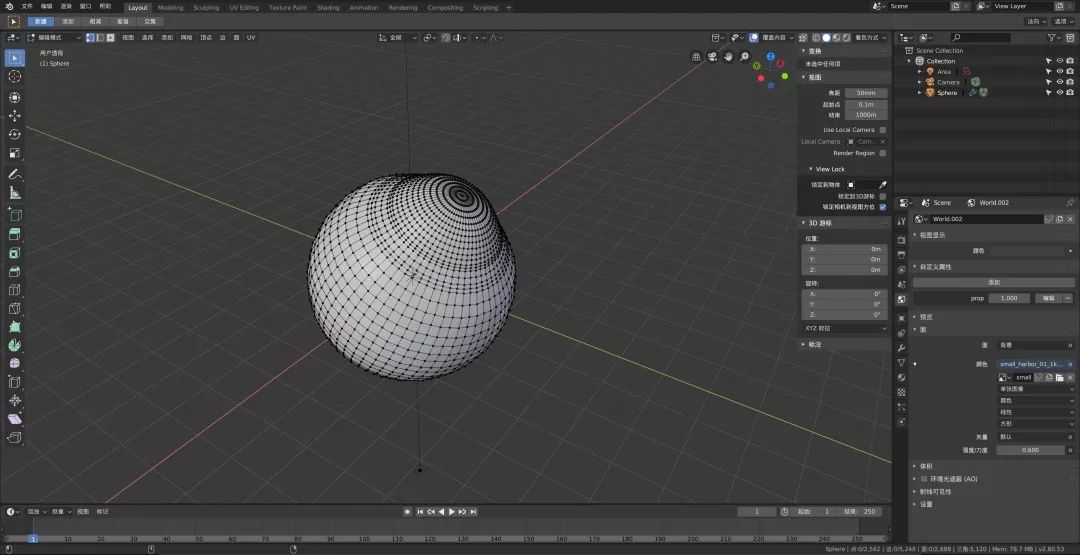This screenshot has height=555, width=1080.
Task: Open the Sculpting workspace tab
Action: pos(206,8)
